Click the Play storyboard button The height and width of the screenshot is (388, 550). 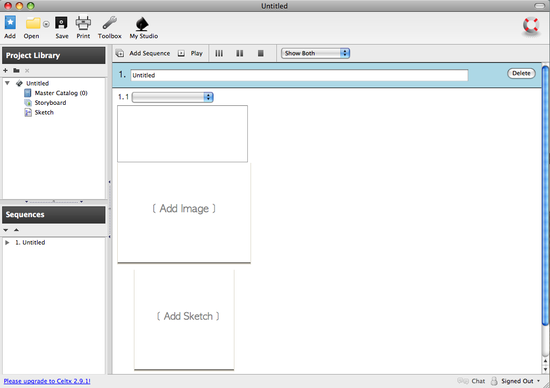pos(190,53)
